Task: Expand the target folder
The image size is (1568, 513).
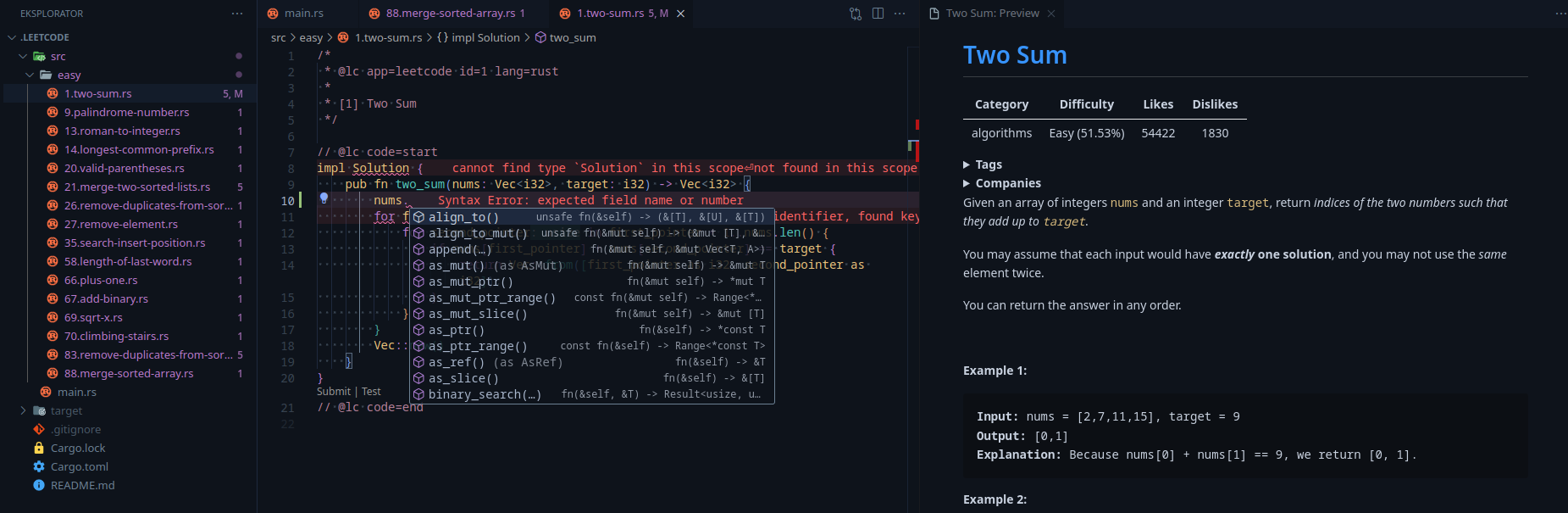Action: pyautogui.click(x=23, y=410)
